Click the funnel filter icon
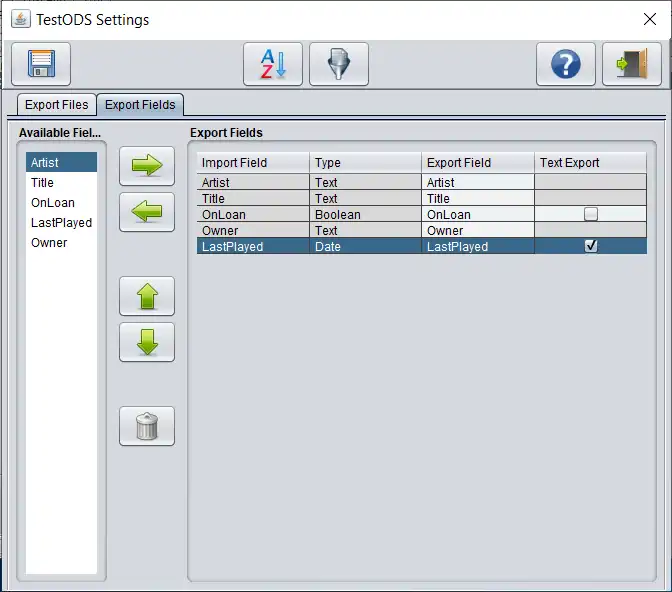The image size is (672, 592). click(x=339, y=64)
